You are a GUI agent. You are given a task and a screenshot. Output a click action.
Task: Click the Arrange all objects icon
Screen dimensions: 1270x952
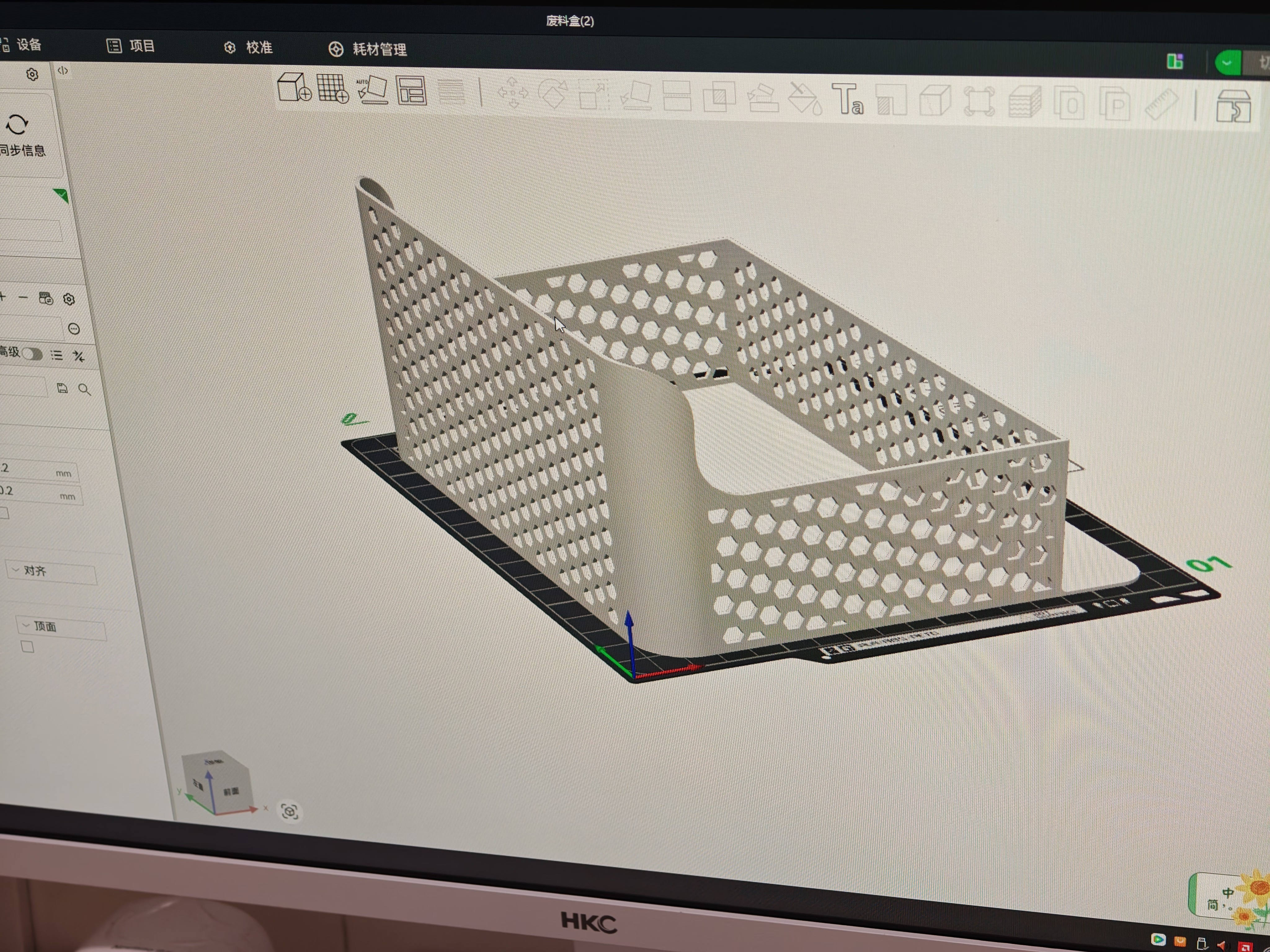[411, 91]
